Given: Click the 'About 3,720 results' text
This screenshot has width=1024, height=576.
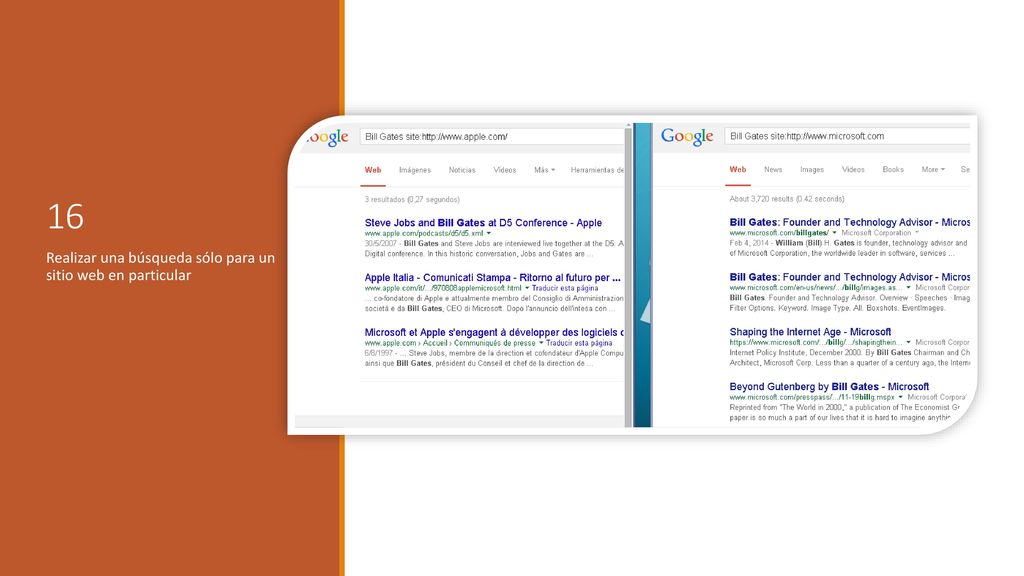Looking at the screenshot, I should (787, 199).
